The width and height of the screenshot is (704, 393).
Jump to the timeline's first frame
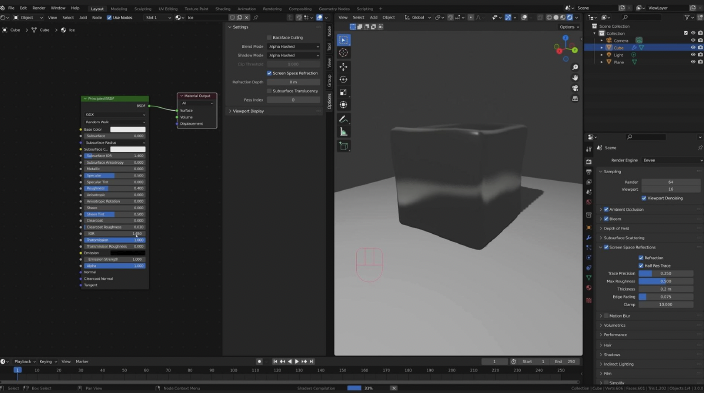(x=275, y=362)
